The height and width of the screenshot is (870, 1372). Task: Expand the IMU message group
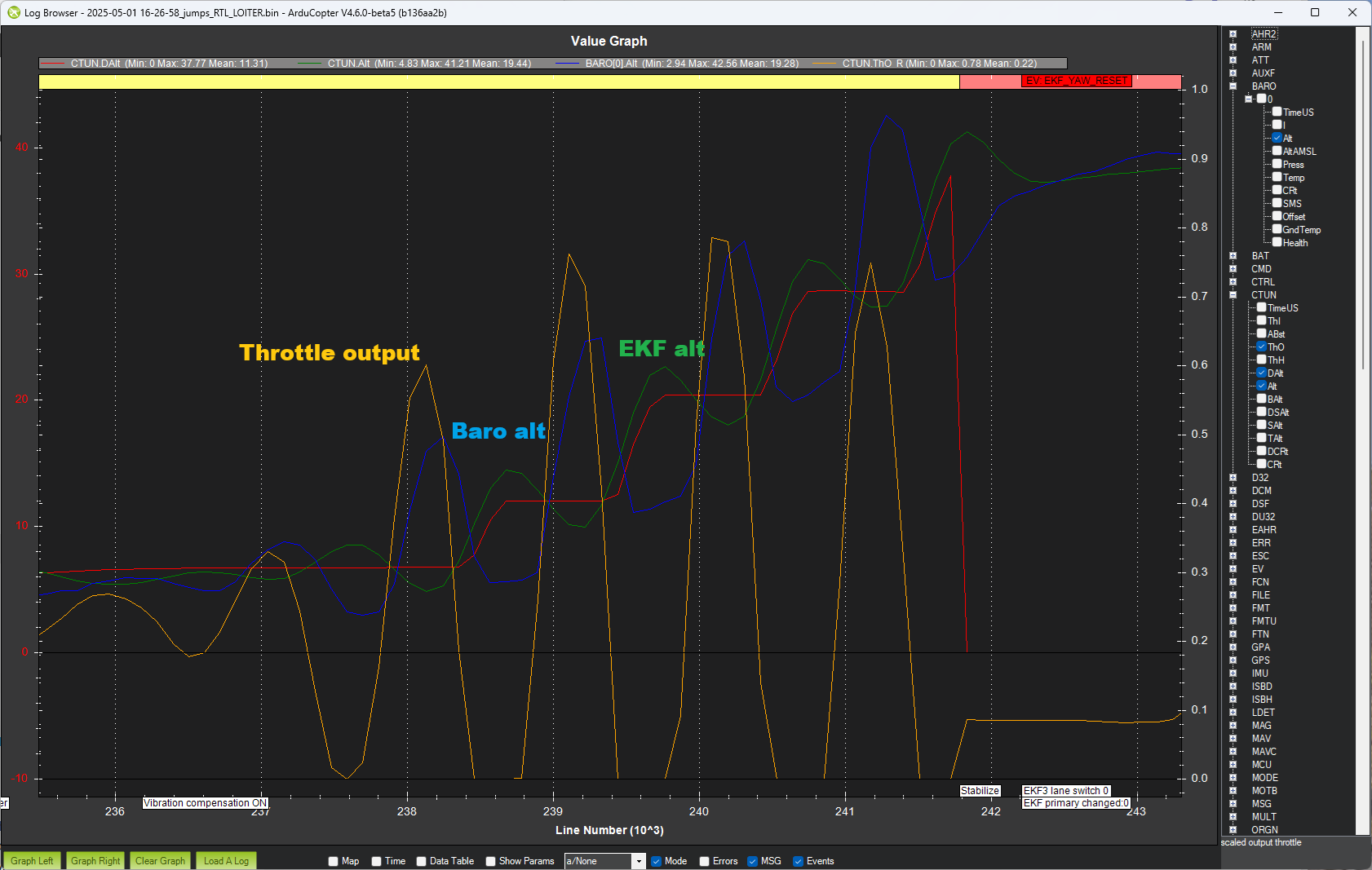(1233, 673)
